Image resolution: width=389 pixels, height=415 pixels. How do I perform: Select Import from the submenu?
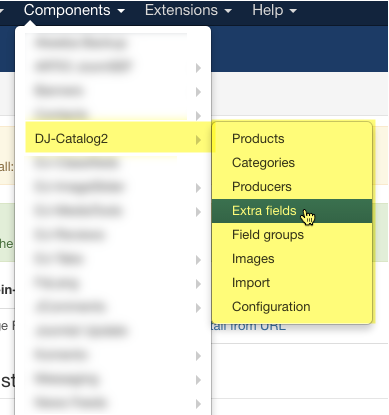click(x=292, y=283)
